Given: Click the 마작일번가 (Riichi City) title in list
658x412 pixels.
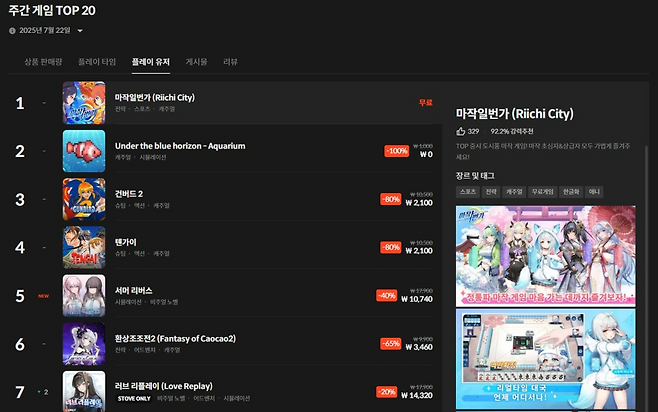Looking at the screenshot, I should pos(155,97).
